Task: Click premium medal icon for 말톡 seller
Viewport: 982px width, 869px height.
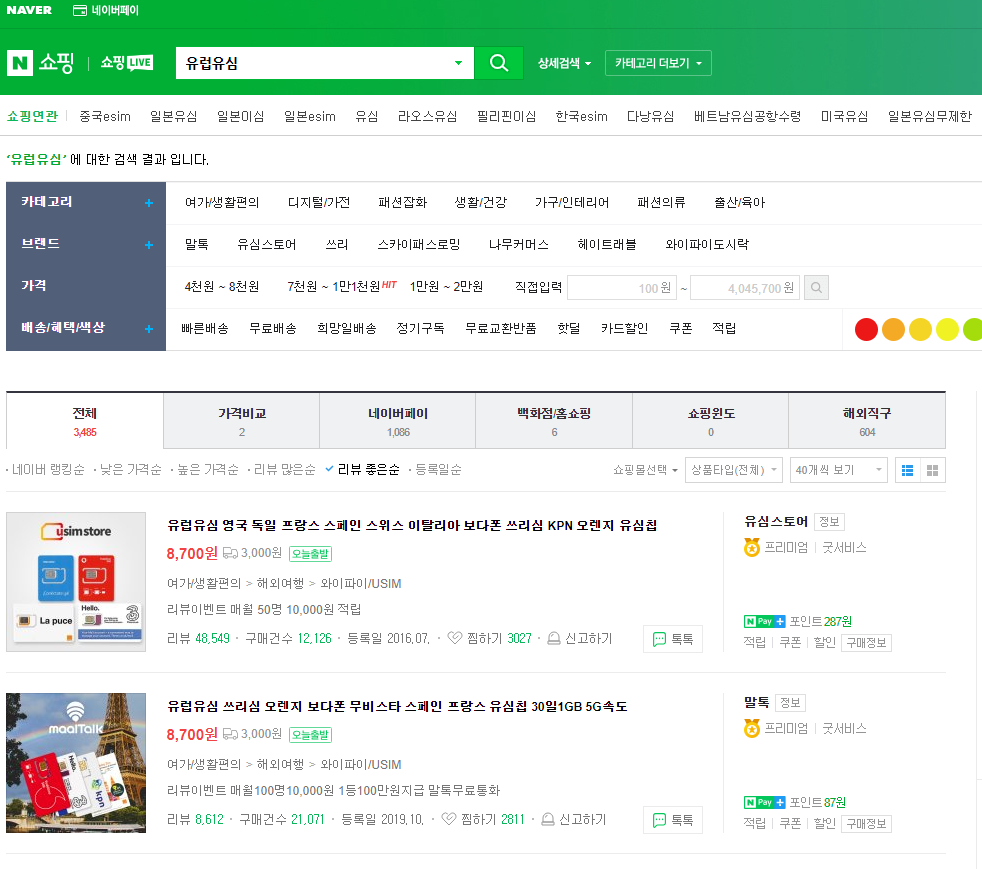Action: pyautogui.click(x=752, y=729)
